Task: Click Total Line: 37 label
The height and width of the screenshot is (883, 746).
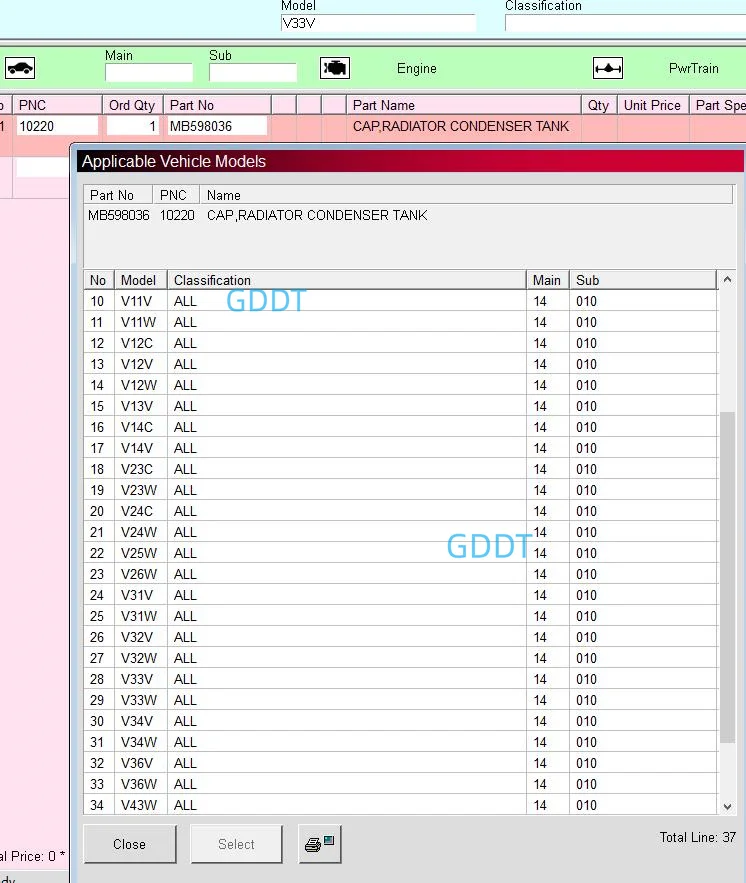Action: (x=698, y=837)
